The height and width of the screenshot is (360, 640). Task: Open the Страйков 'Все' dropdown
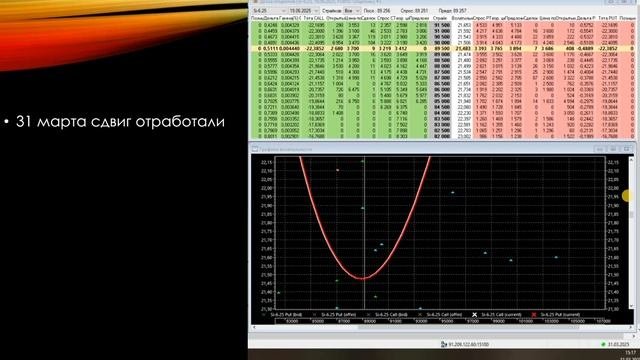coord(351,11)
